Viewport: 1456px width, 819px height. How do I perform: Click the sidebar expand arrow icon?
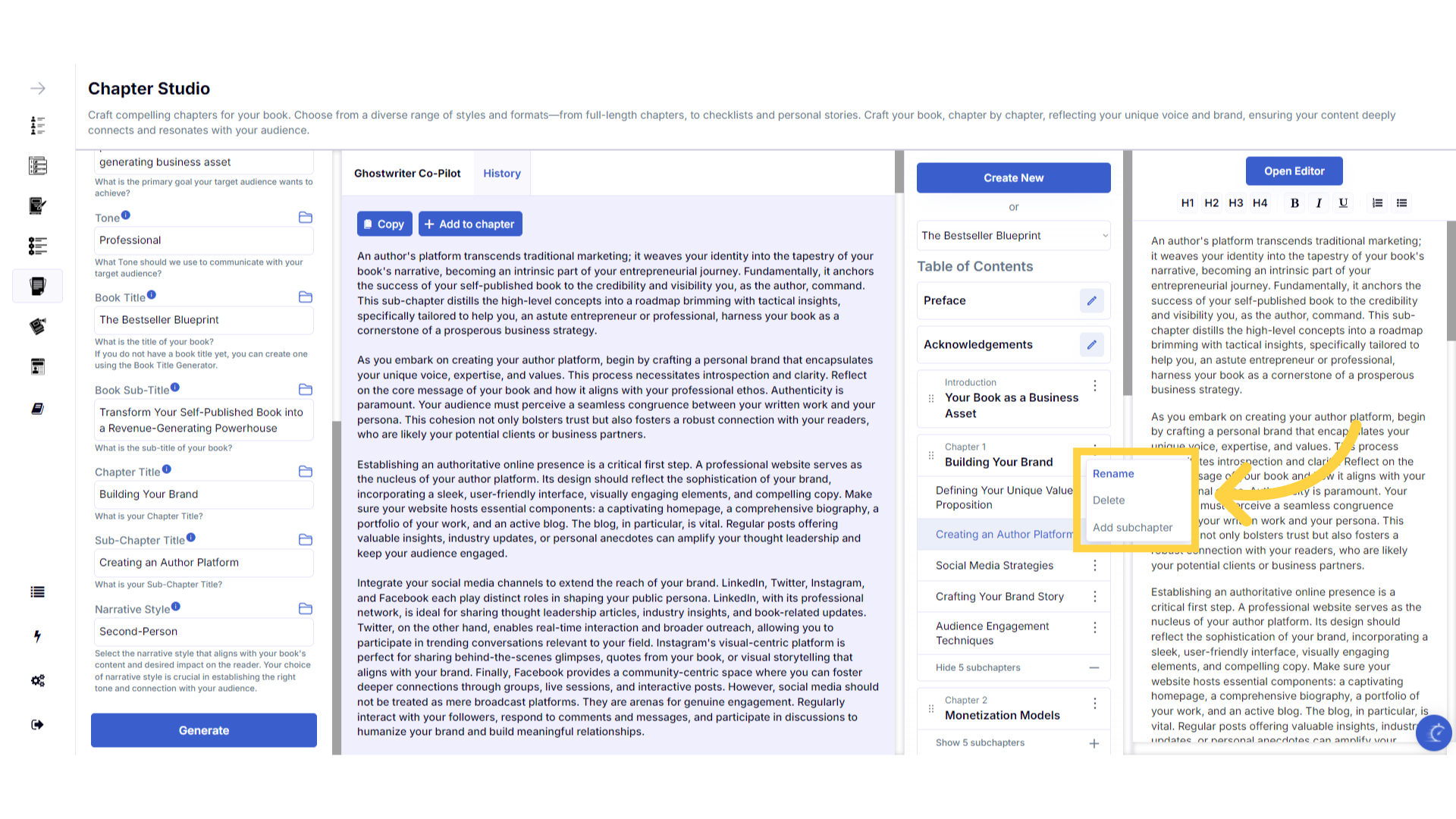click(x=37, y=89)
